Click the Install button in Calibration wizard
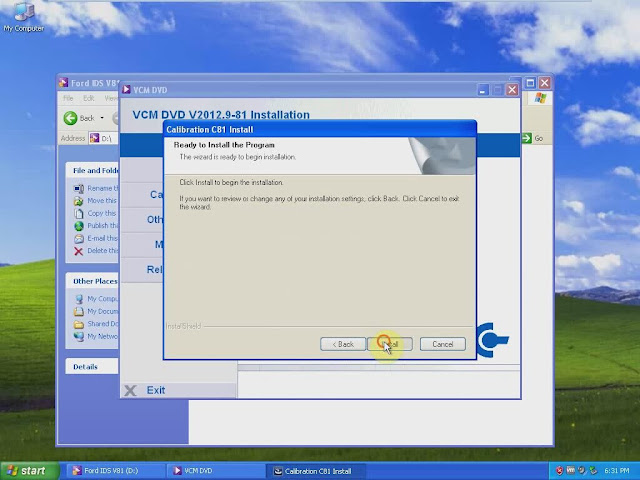Viewport: 640px width, 480px height. click(x=390, y=344)
